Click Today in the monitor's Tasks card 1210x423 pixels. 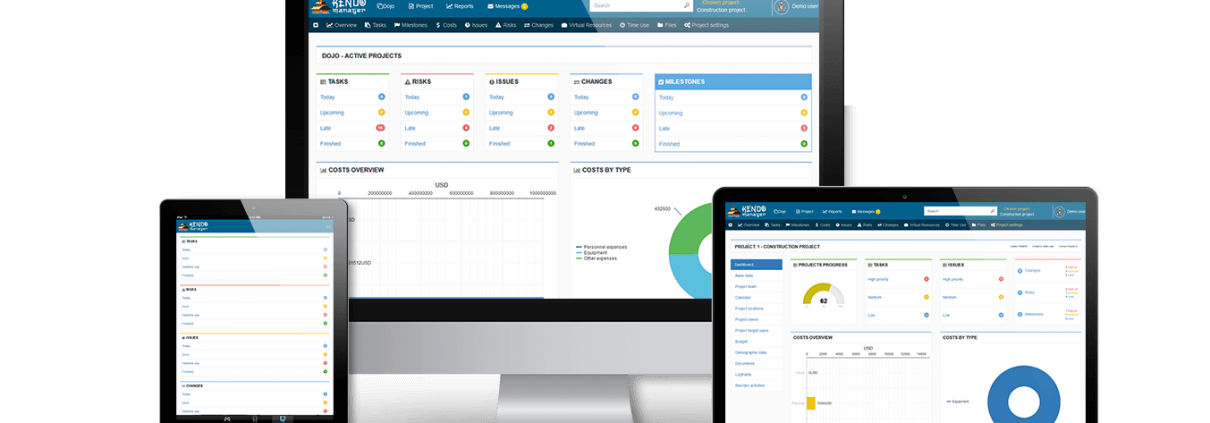(328, 97)
